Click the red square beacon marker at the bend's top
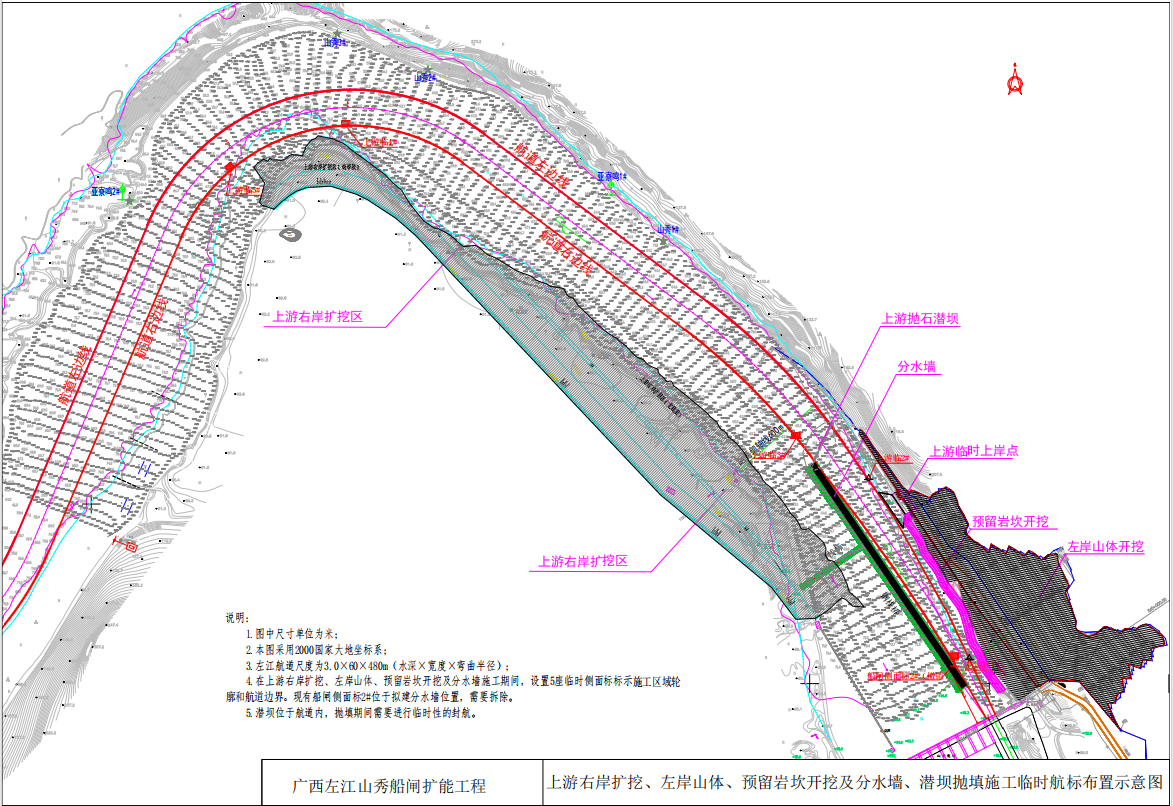Viewport: 1173px width, 806px height. [346, 123]
